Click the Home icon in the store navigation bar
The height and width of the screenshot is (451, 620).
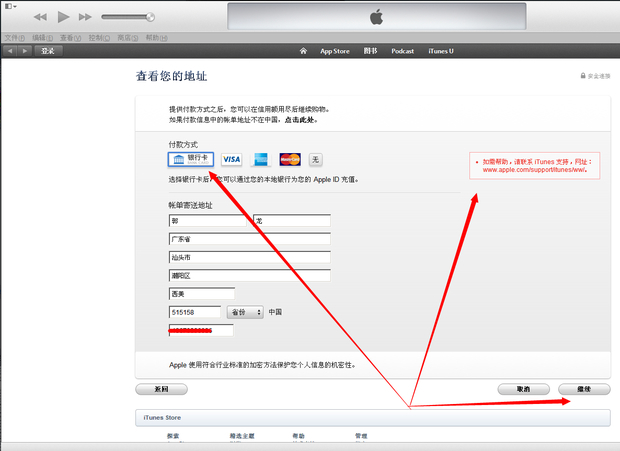pyautogui.click(x=303, y=50)
